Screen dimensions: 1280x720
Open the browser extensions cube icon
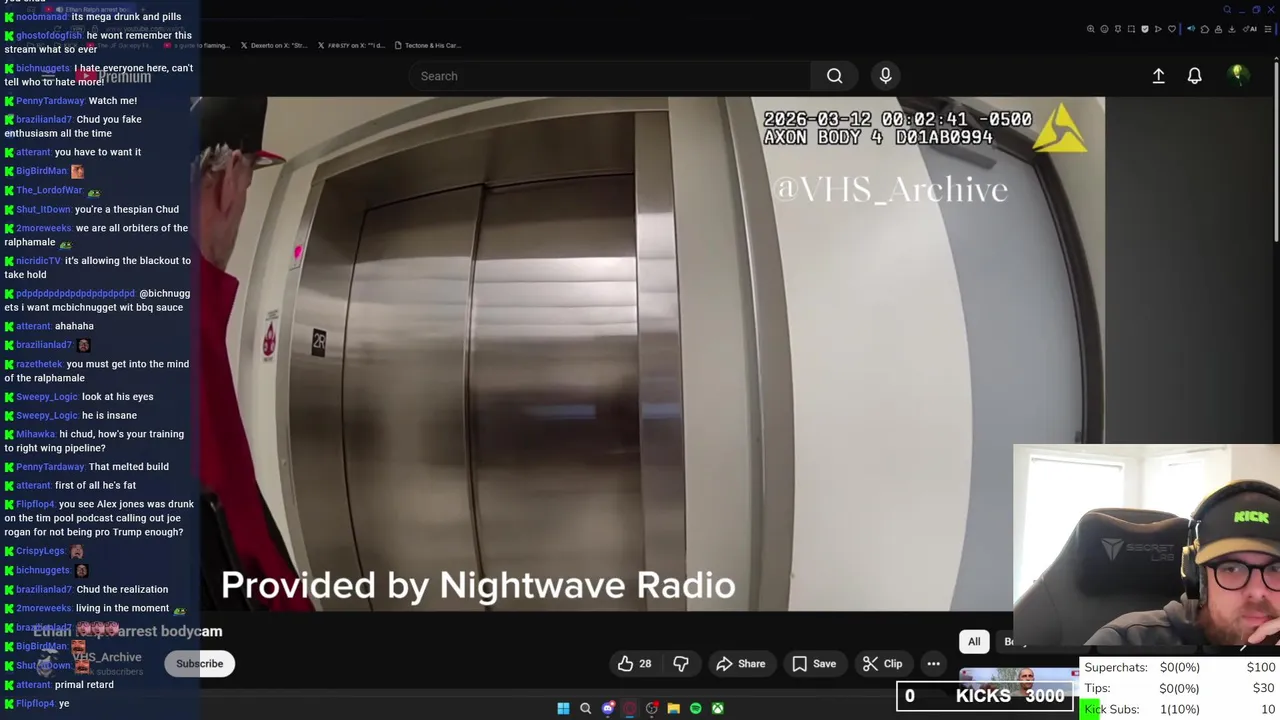coord(1205,29)
